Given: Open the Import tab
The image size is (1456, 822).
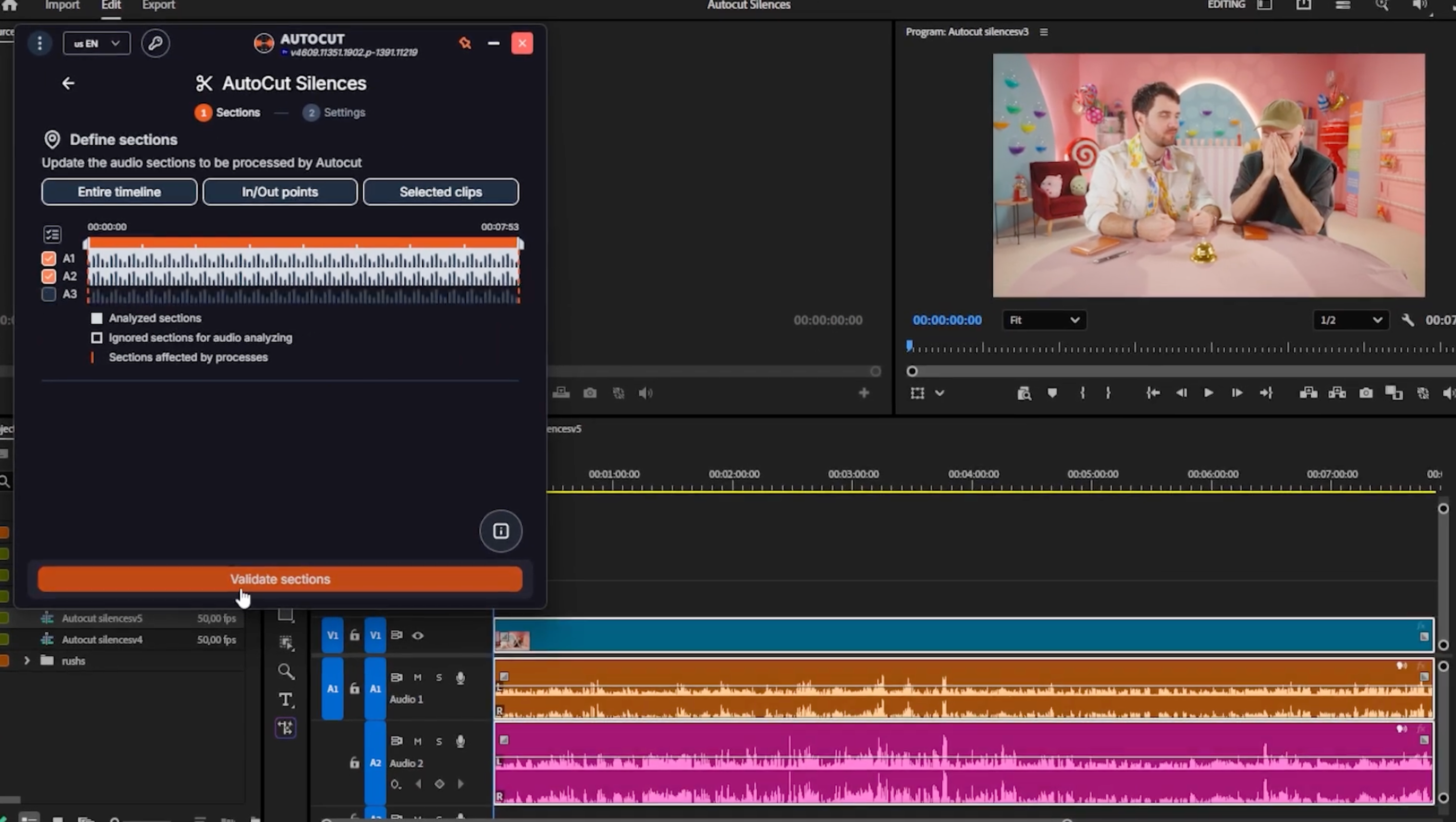Looking at the screenshot, I should (62, 5).
